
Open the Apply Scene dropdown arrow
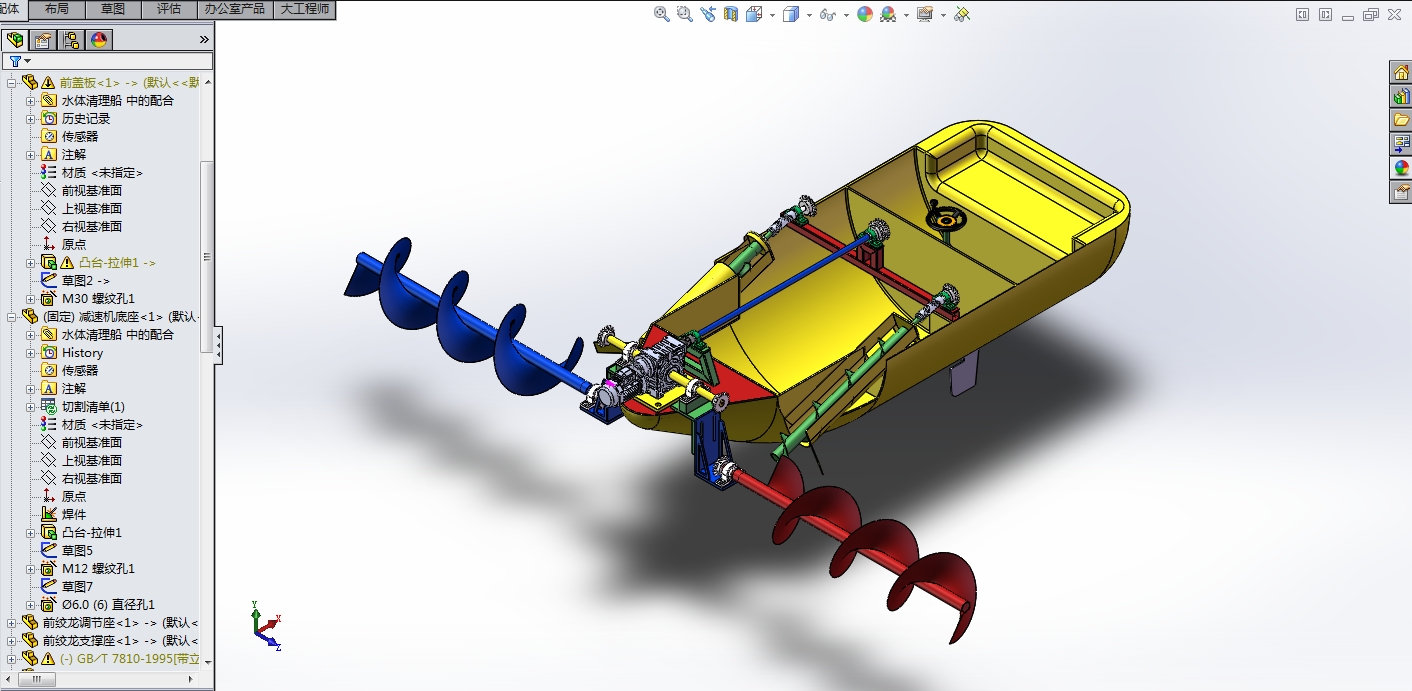[906, 15]
